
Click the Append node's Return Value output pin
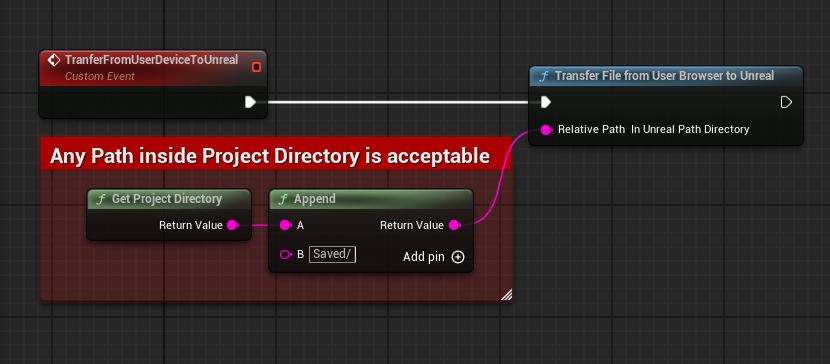click(x=454, y=225)
